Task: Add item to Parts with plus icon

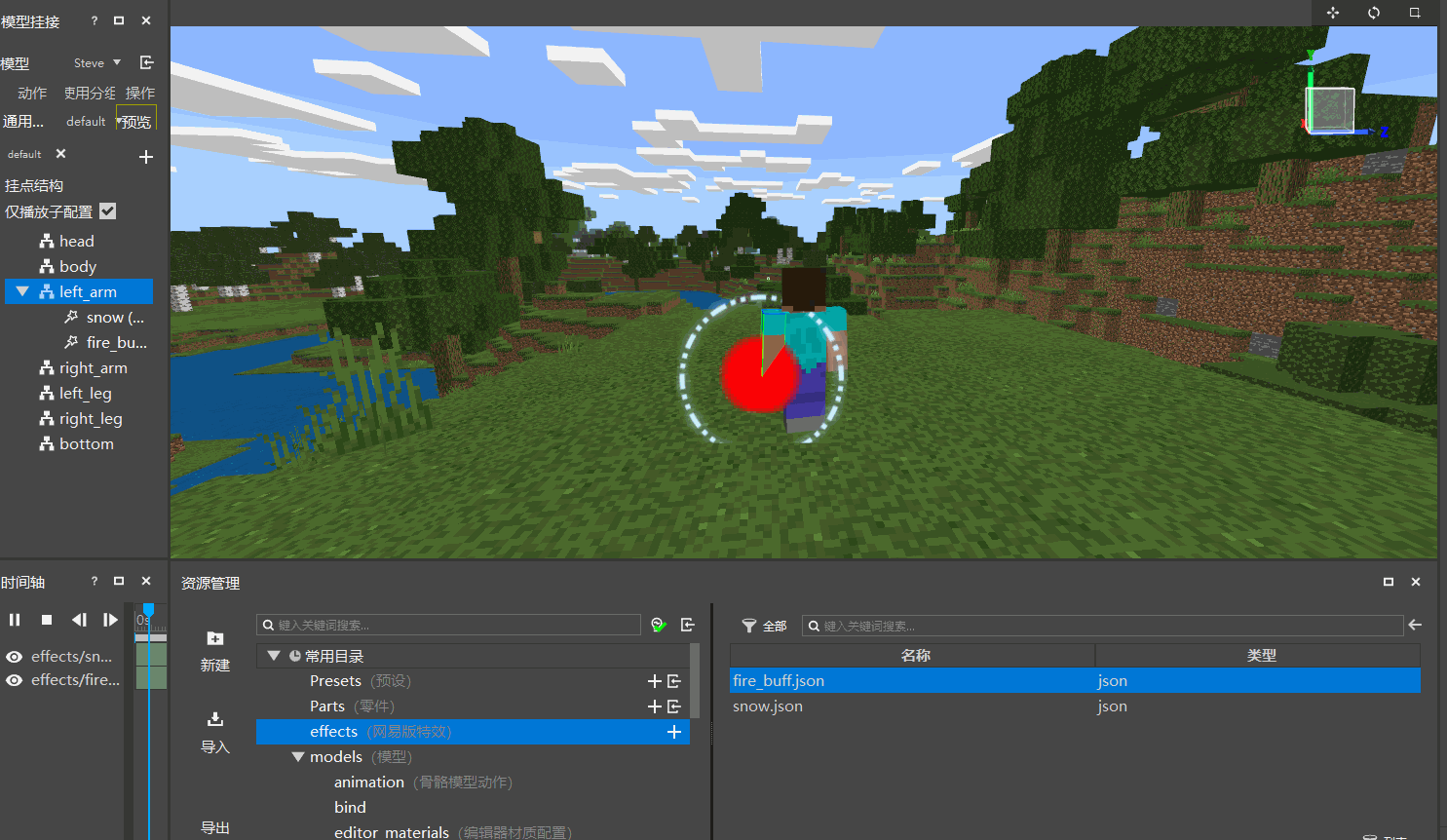Action: pyautogui.click(x=655, y=706)
